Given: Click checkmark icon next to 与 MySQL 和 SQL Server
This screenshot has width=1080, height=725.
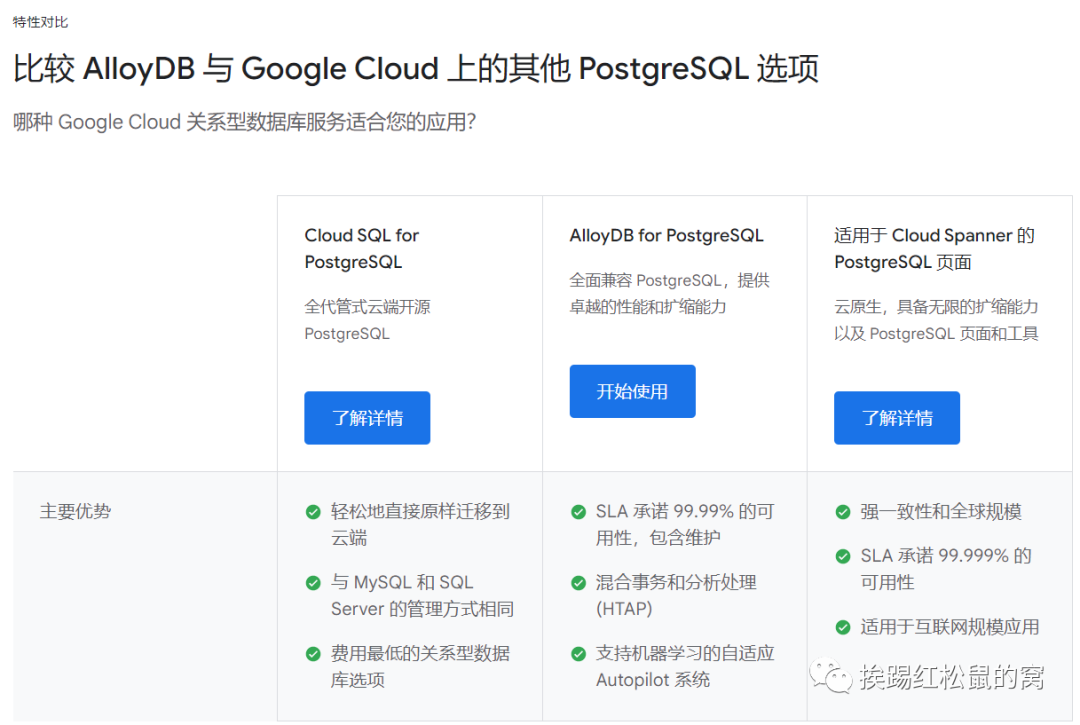Looking at the screenshot, I should (x=313, y=583).
